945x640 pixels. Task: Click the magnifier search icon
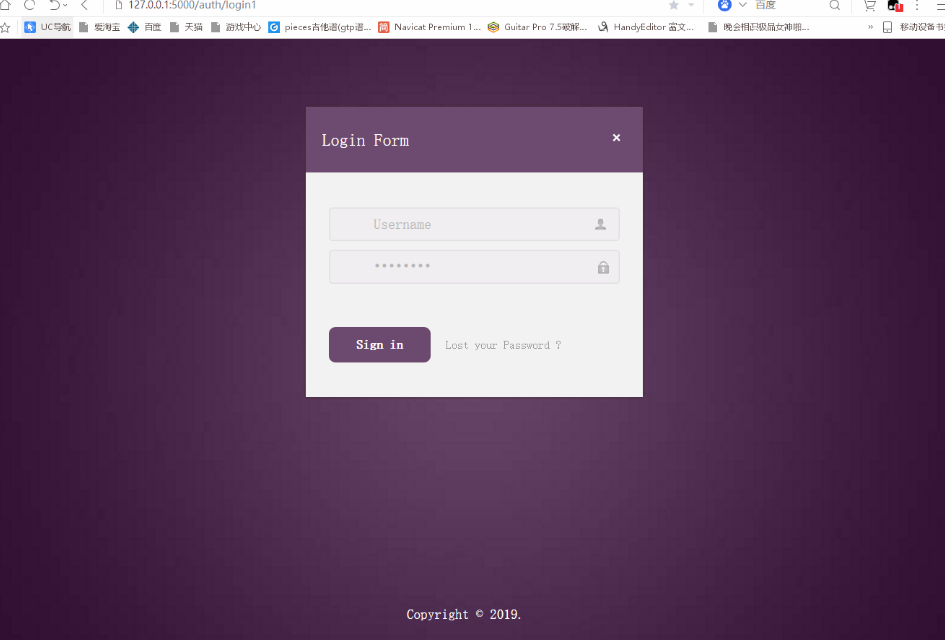tap(835, 5)
